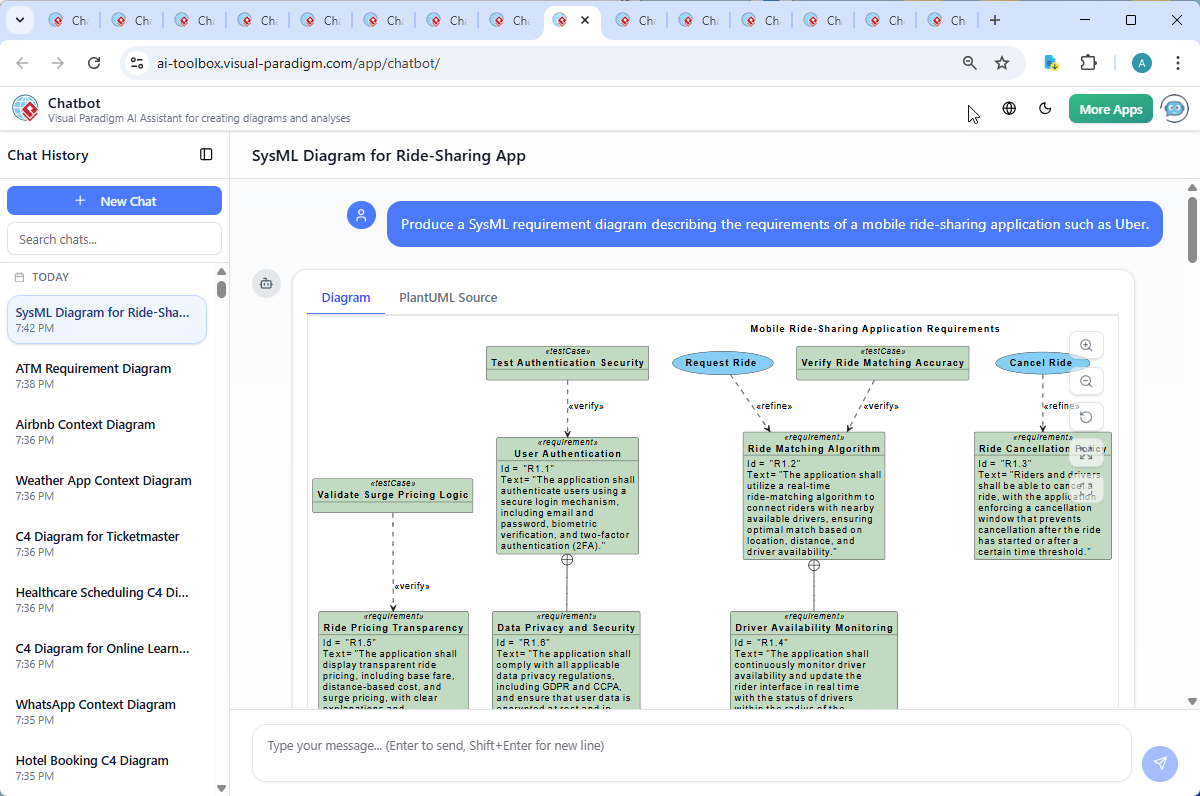Expand the diagram to fullscreen using the arrows icon
This screenshot has height=796, width=1200.
(x=1085, y=452)
